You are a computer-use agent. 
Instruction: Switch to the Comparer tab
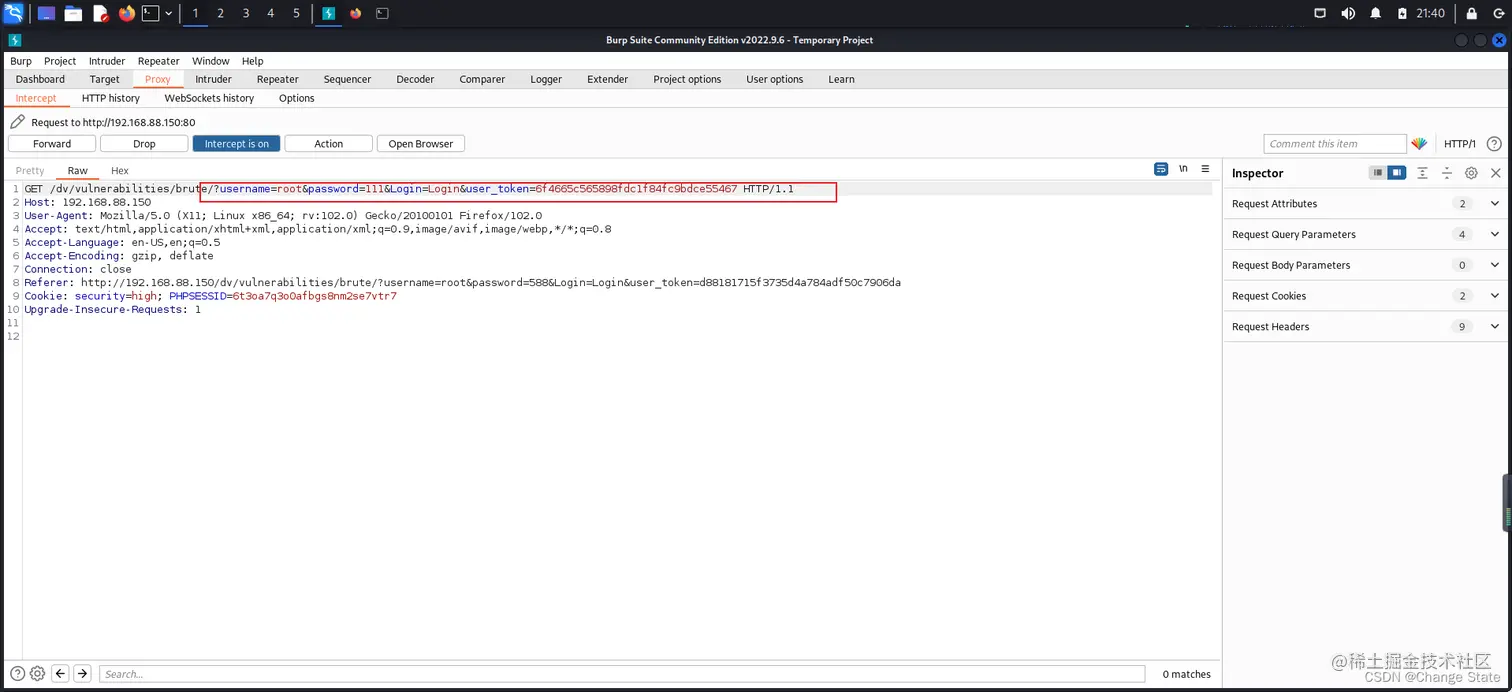(x=482, y=79)
